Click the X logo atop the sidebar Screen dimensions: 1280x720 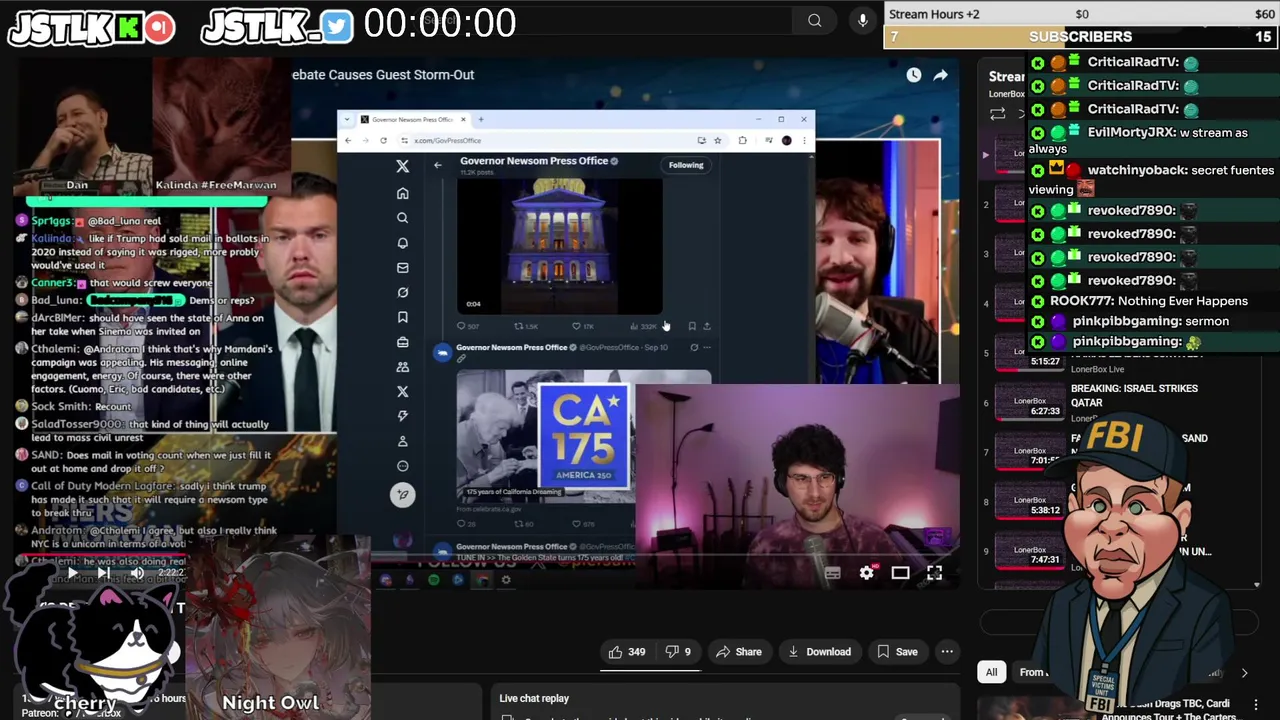403,167
